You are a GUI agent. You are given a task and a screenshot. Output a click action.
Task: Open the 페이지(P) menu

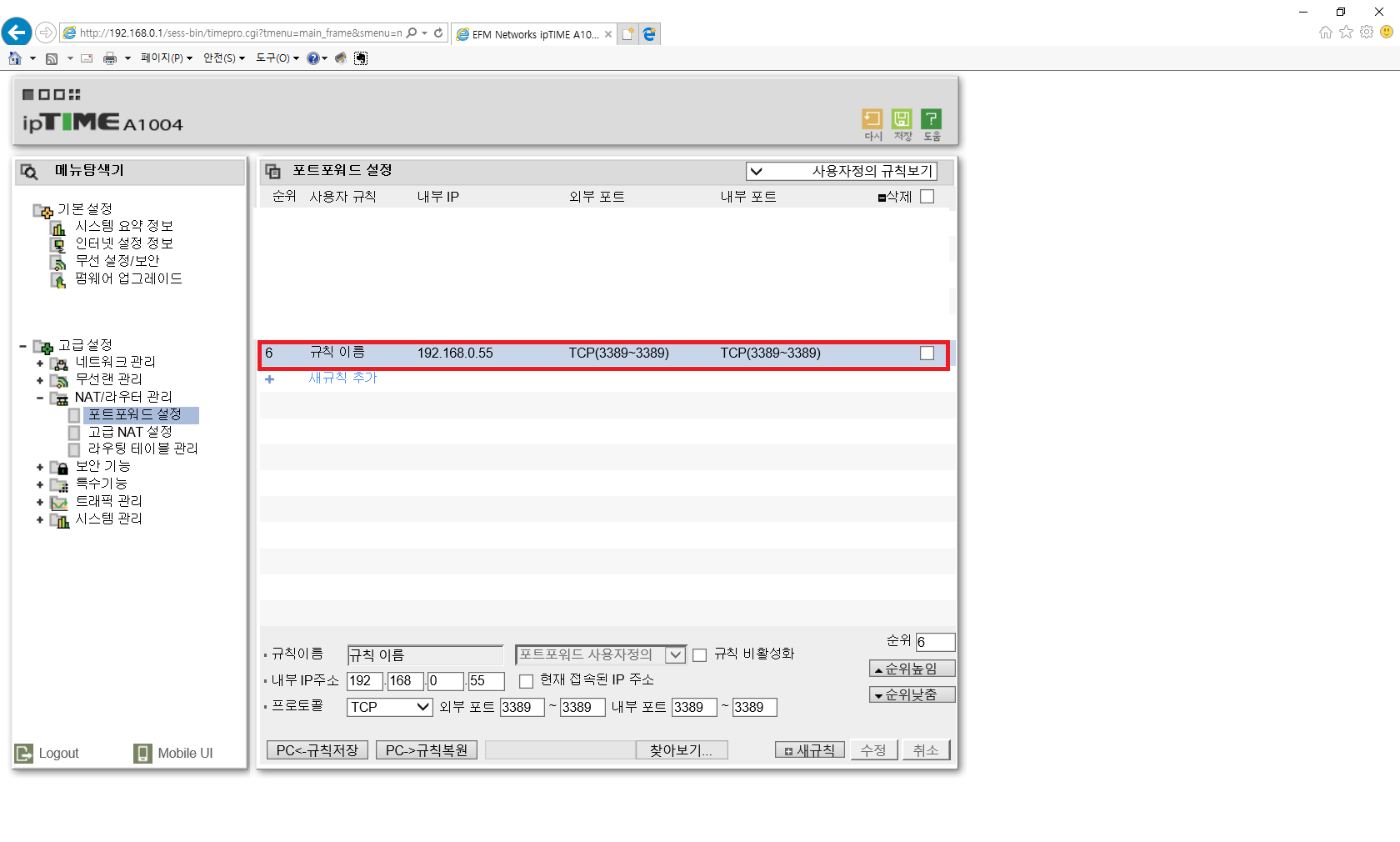click(166, 58)
